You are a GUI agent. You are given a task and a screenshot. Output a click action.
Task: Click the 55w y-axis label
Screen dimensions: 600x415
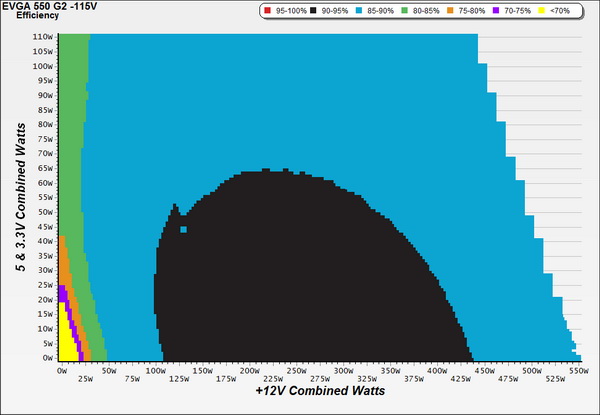(x=45, y=197)
